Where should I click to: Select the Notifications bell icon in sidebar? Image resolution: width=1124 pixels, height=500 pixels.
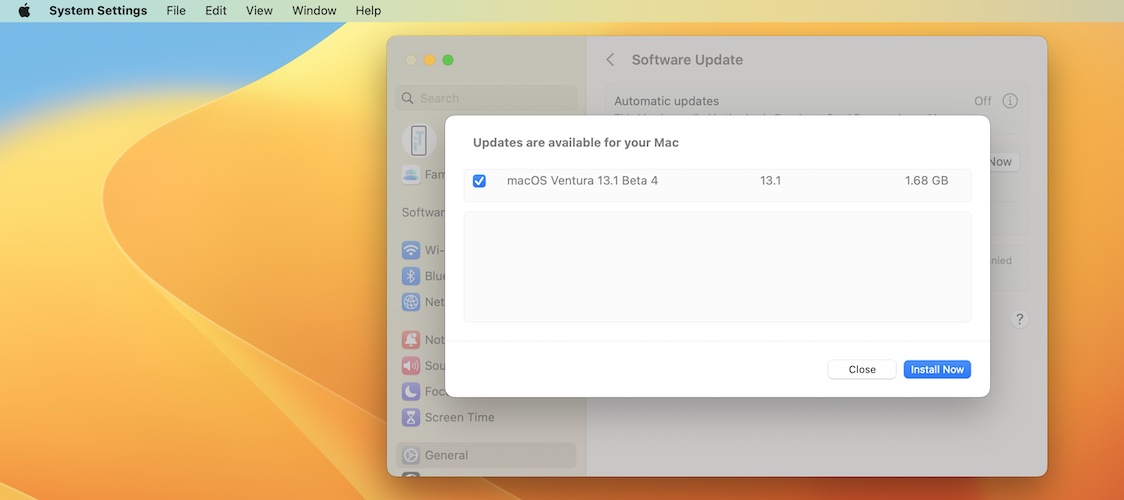pos(411,340)
